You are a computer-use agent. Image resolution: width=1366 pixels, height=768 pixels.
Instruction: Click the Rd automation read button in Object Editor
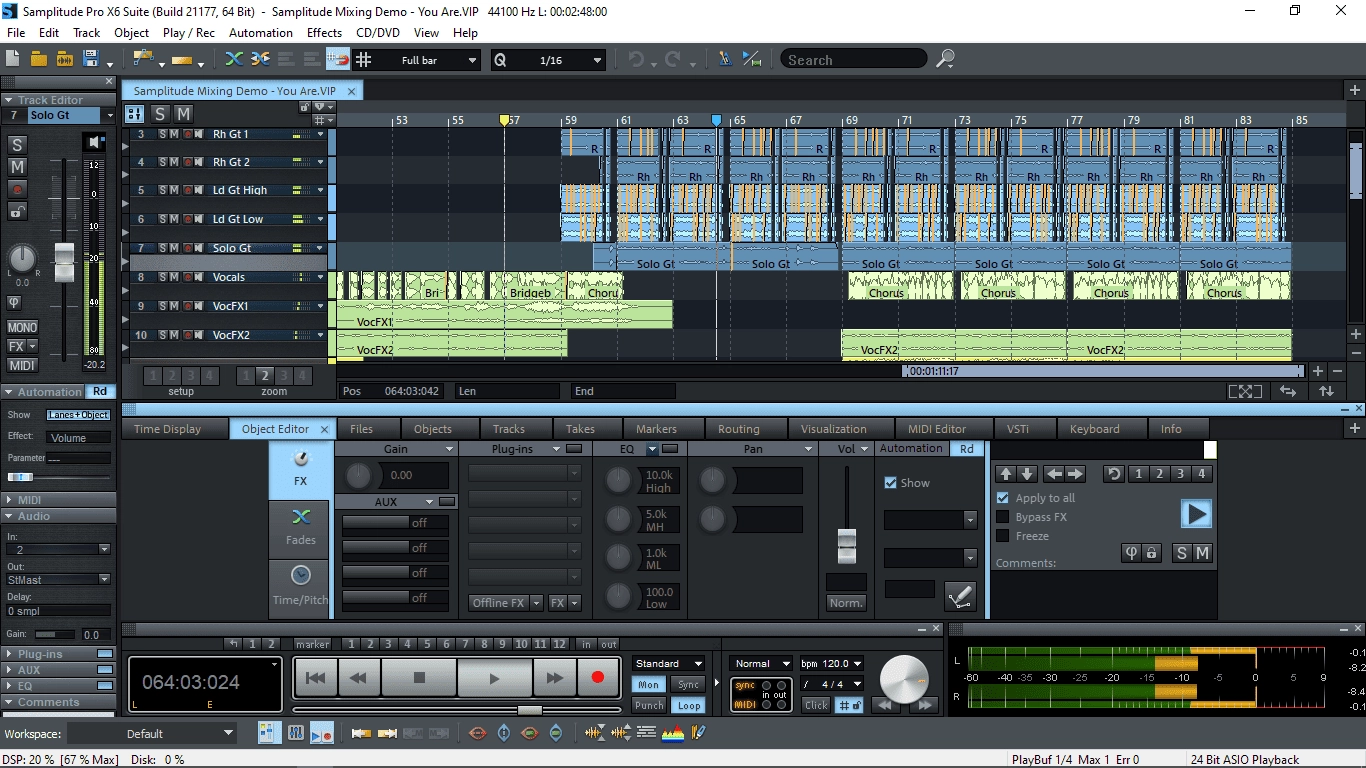pyautogui.click(x=966, y=449)
